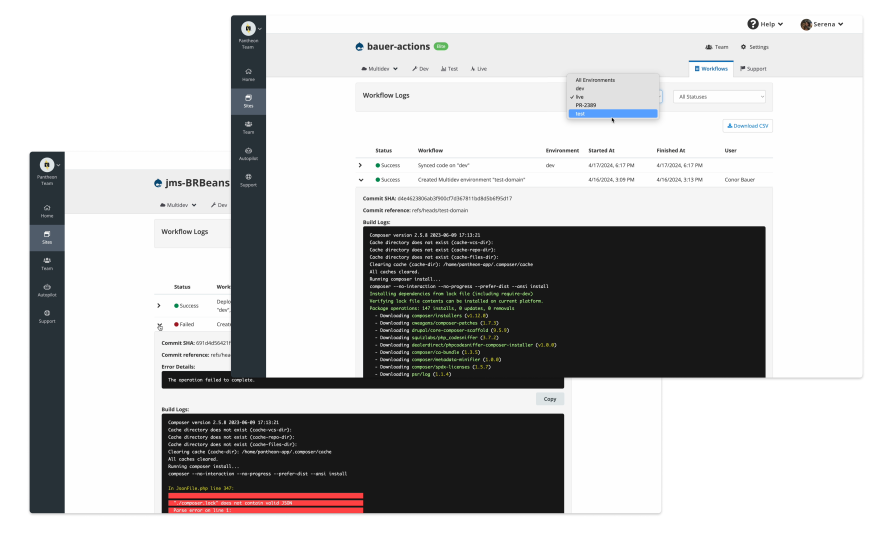
Task: Expand the 'Synced code on "dev"' row
Action: [x=360, y=165]
